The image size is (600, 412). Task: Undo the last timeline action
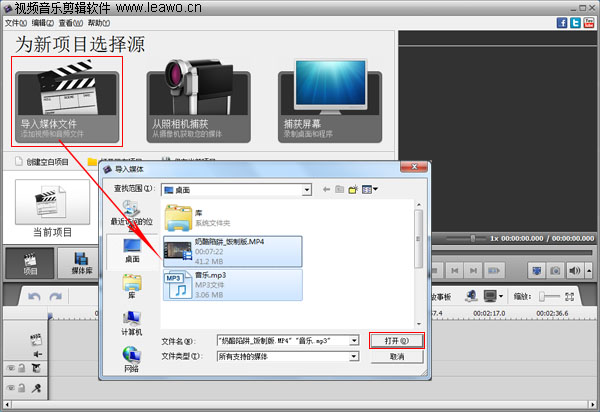34,296
